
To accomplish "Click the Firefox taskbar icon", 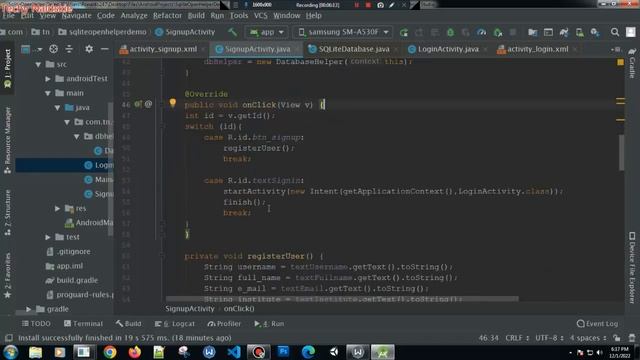I will [x=134, y=352].
